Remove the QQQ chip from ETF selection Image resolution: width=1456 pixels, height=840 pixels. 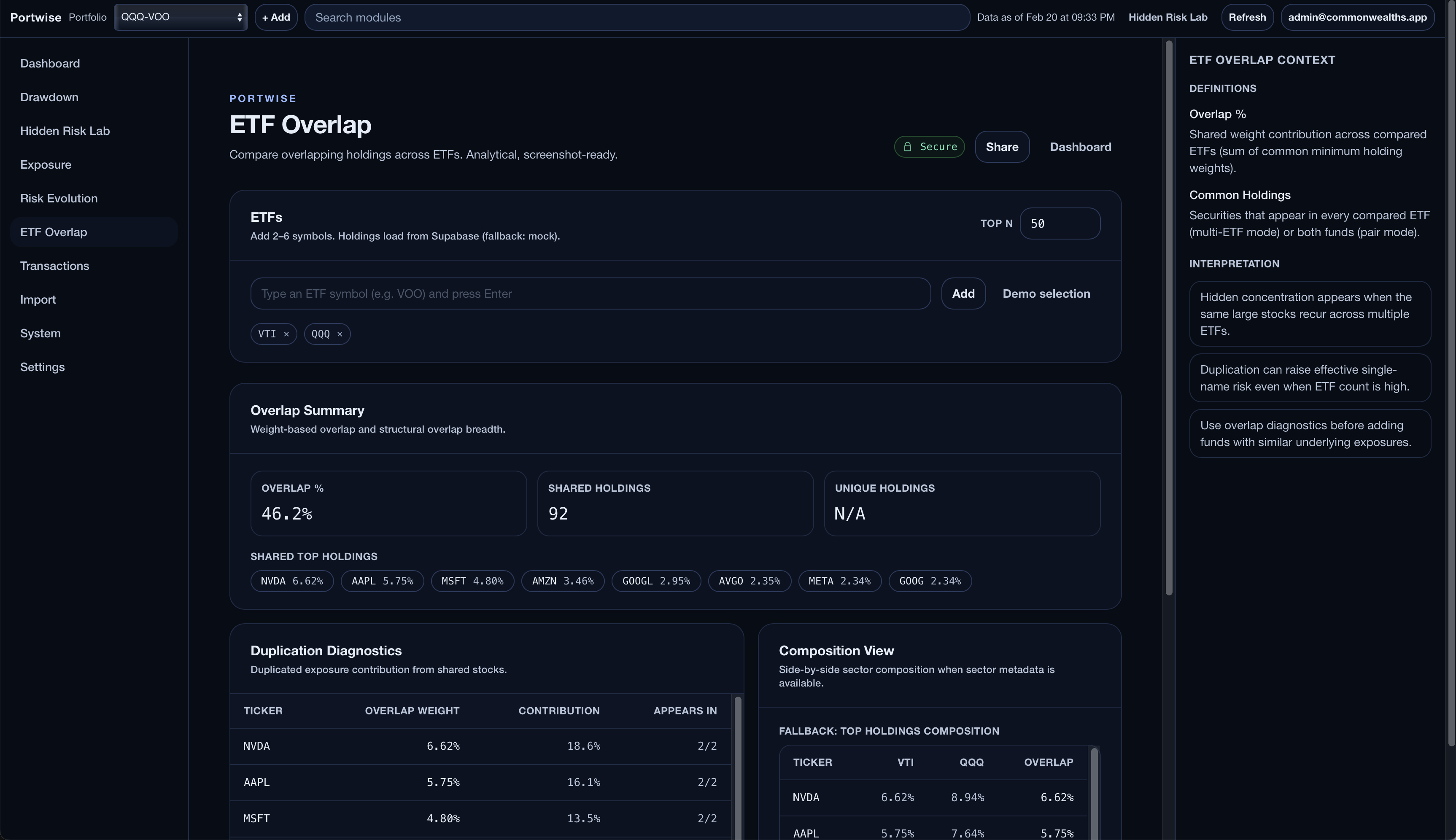(x=340, y=334)
